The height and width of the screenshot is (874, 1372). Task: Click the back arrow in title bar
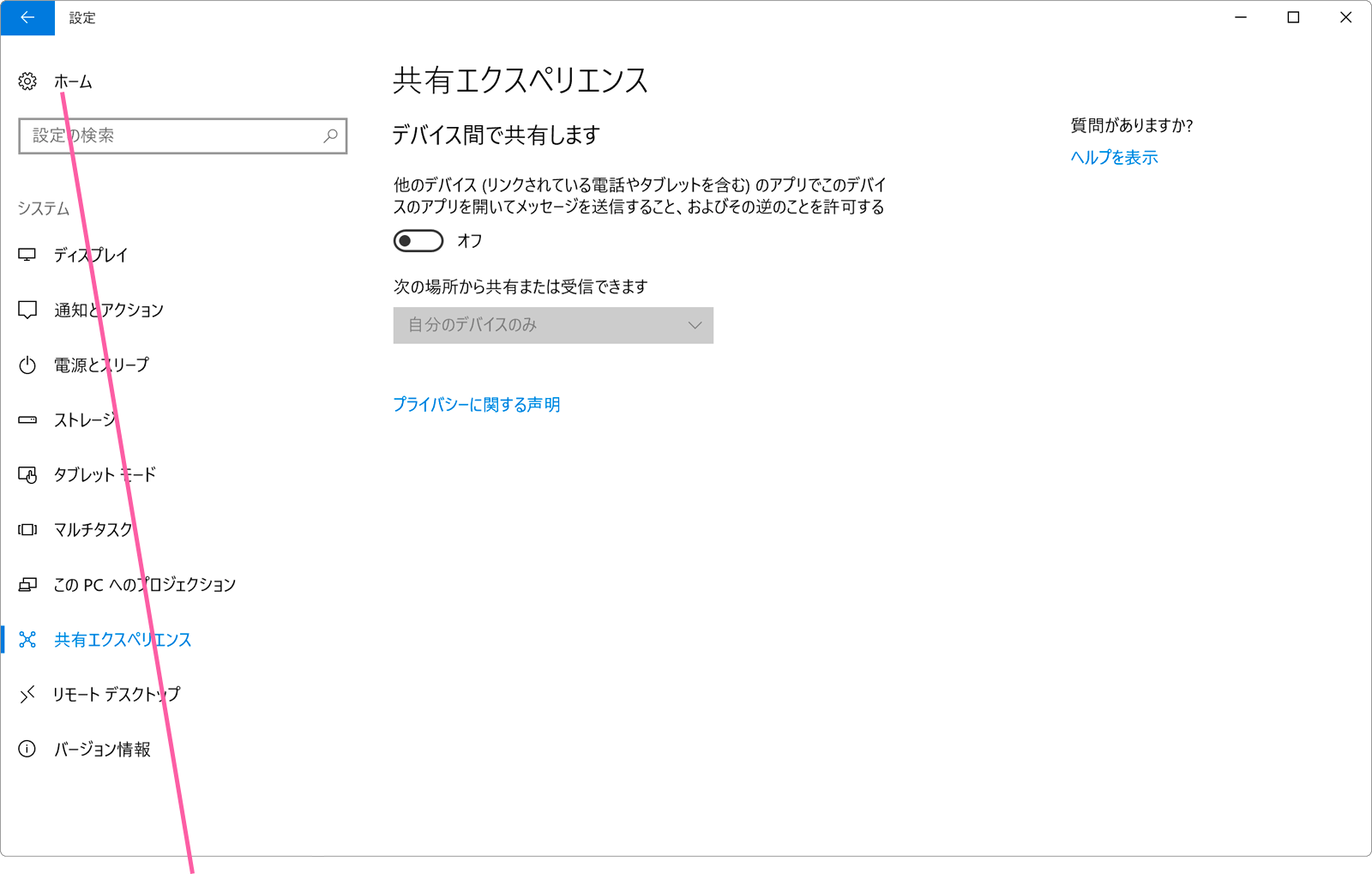pos(27,17)
